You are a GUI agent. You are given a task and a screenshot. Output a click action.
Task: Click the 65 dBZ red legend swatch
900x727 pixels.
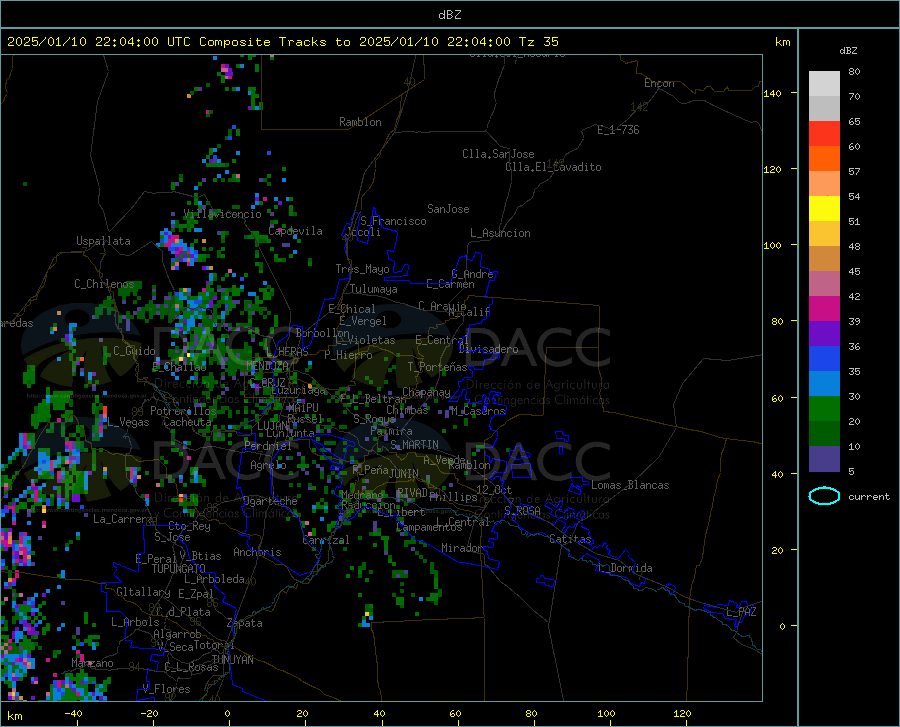[824, 133]
